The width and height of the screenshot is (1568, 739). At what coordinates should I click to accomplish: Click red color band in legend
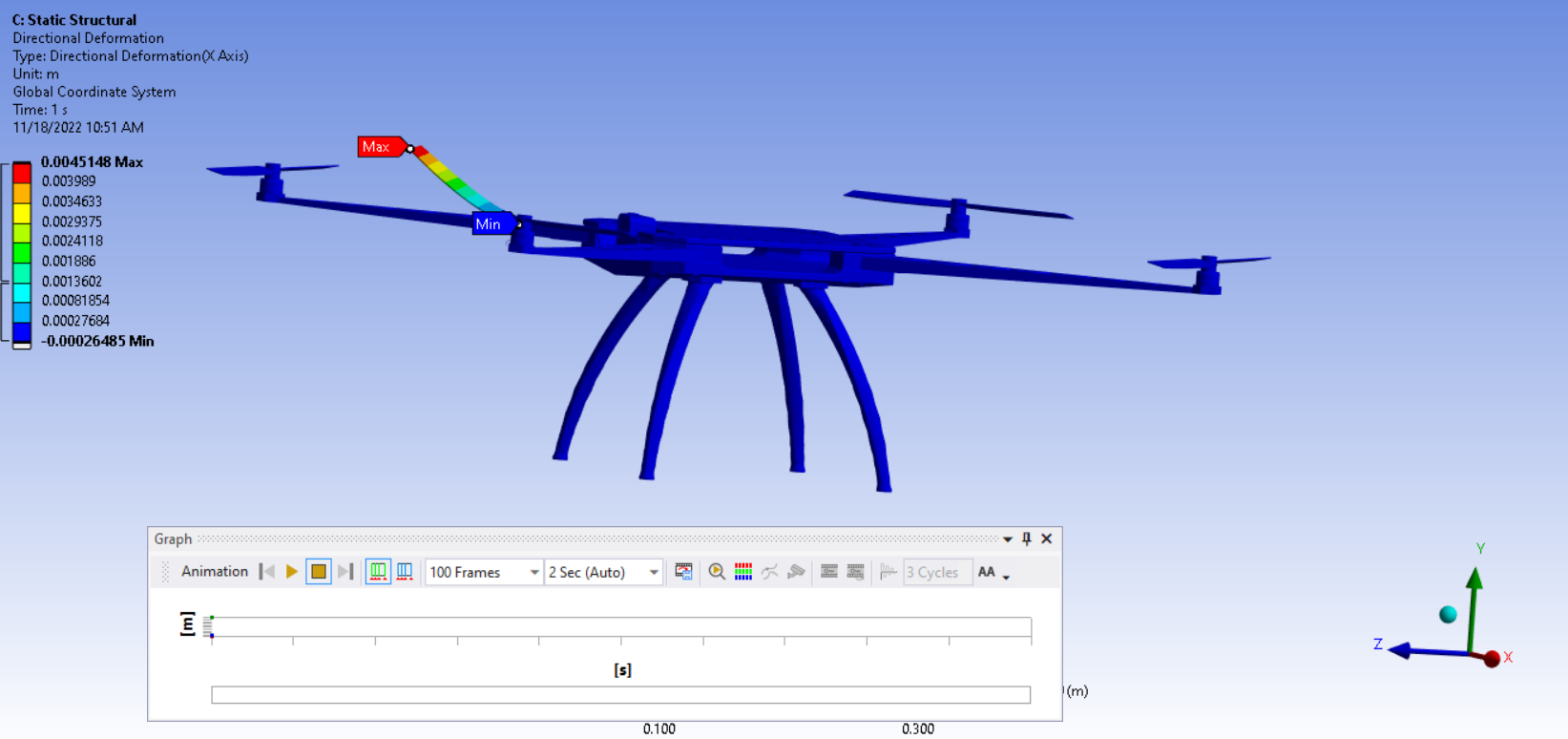pyautogui.click(x=21, y=173)
